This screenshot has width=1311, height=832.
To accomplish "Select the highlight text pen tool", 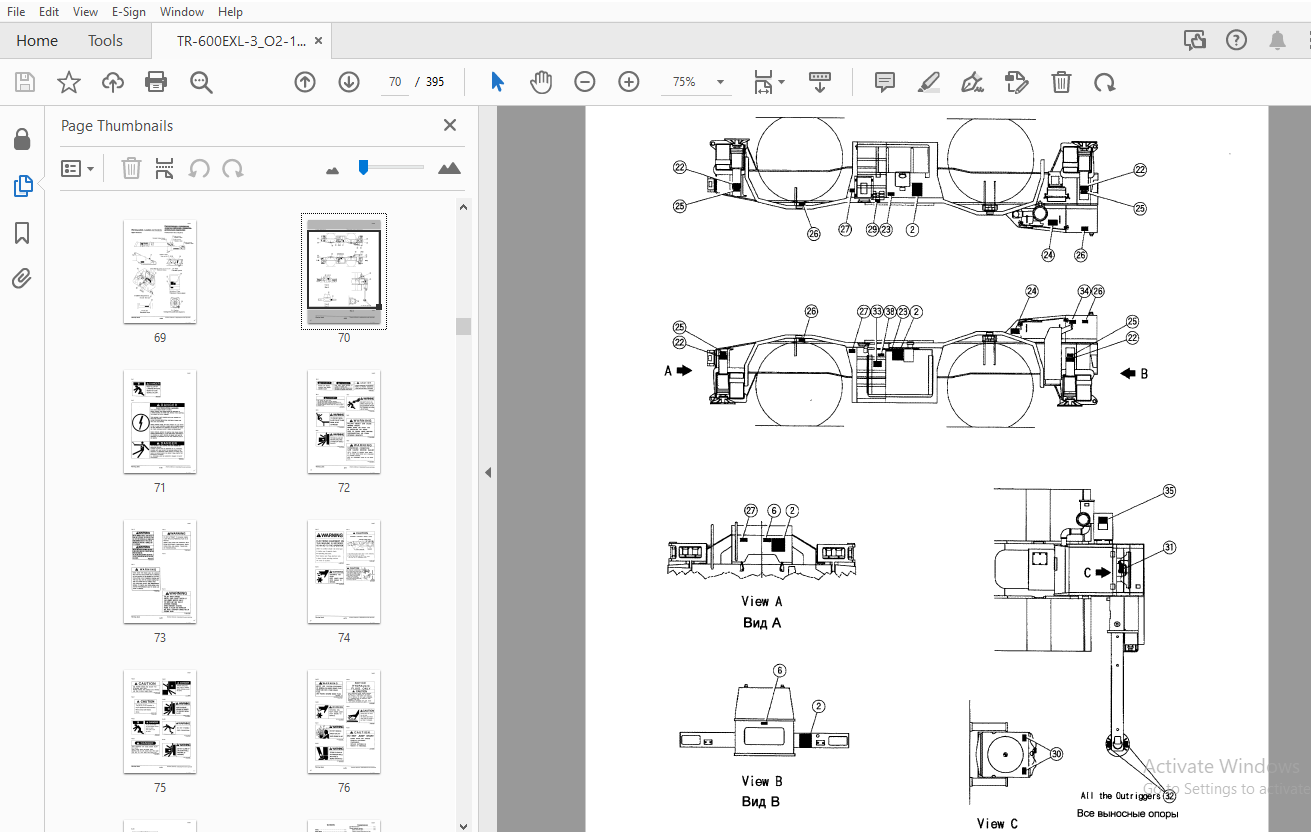I will coord(929,82).
